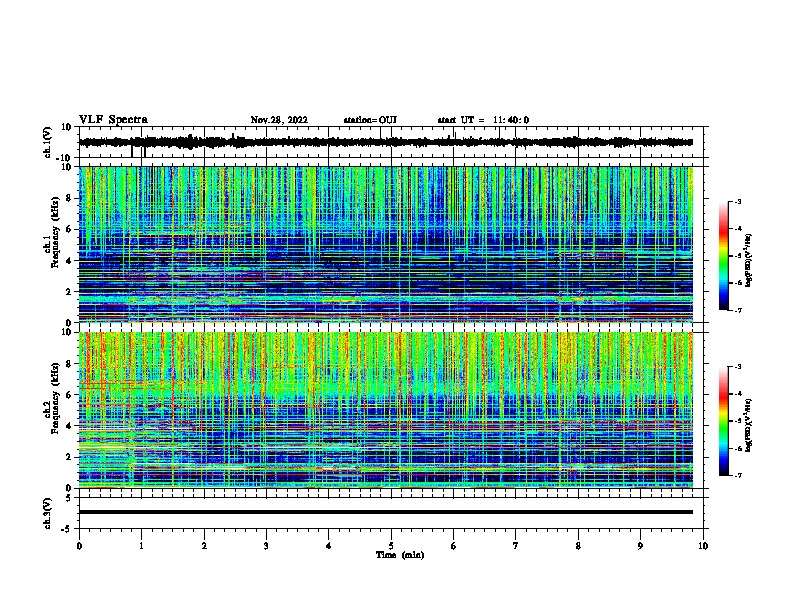The height and width of the screenshot is (612, 792).
Task: Click the time axis tick label "4"
Action: [x=329, y=546]
